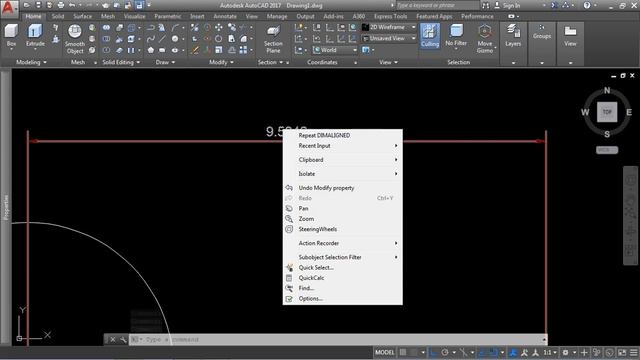Screen dimensions: 640x360
Task: Expand the Modeling panel
Action: pos(31,62)
